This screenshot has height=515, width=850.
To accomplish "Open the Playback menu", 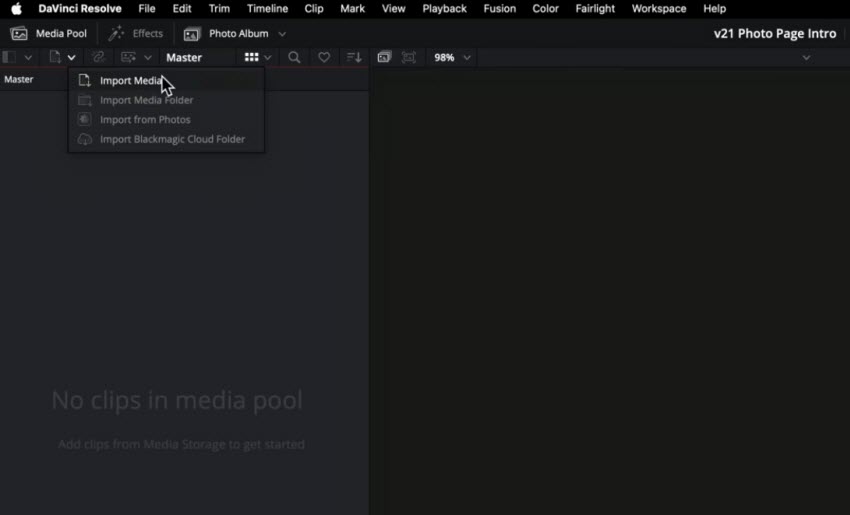I will coord(445,9).
